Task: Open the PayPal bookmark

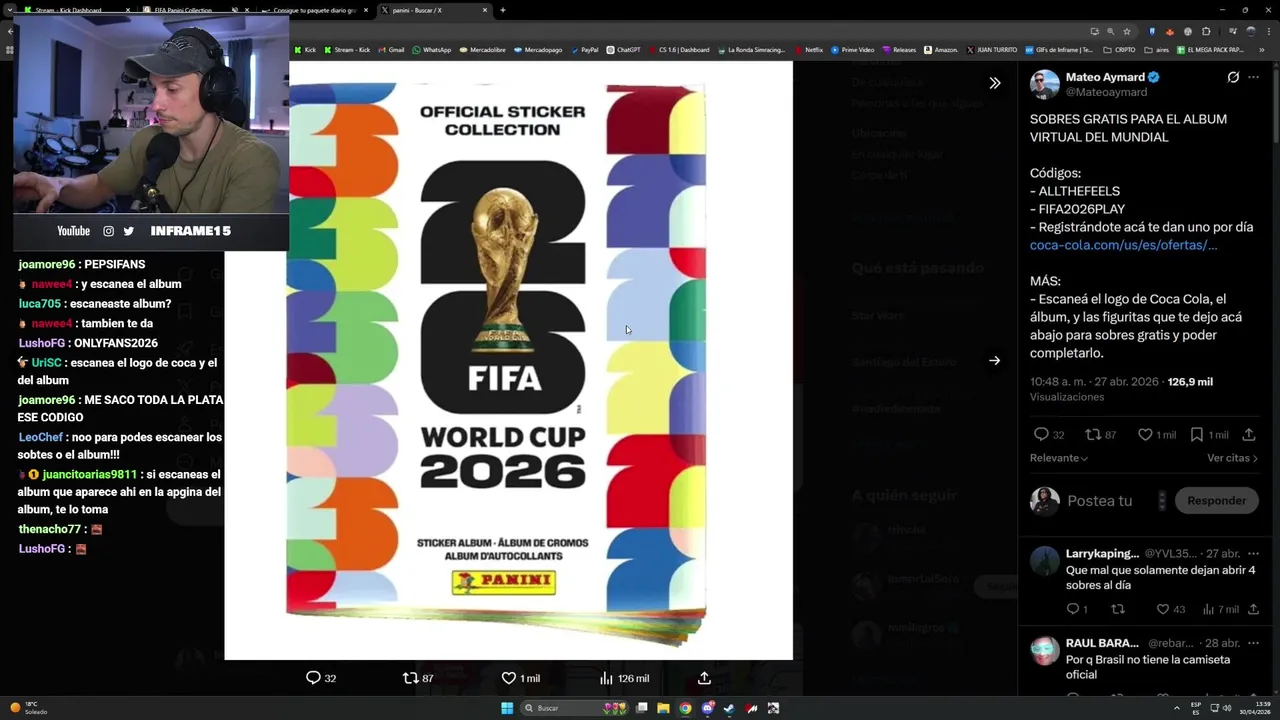Action: coord(584,49)
